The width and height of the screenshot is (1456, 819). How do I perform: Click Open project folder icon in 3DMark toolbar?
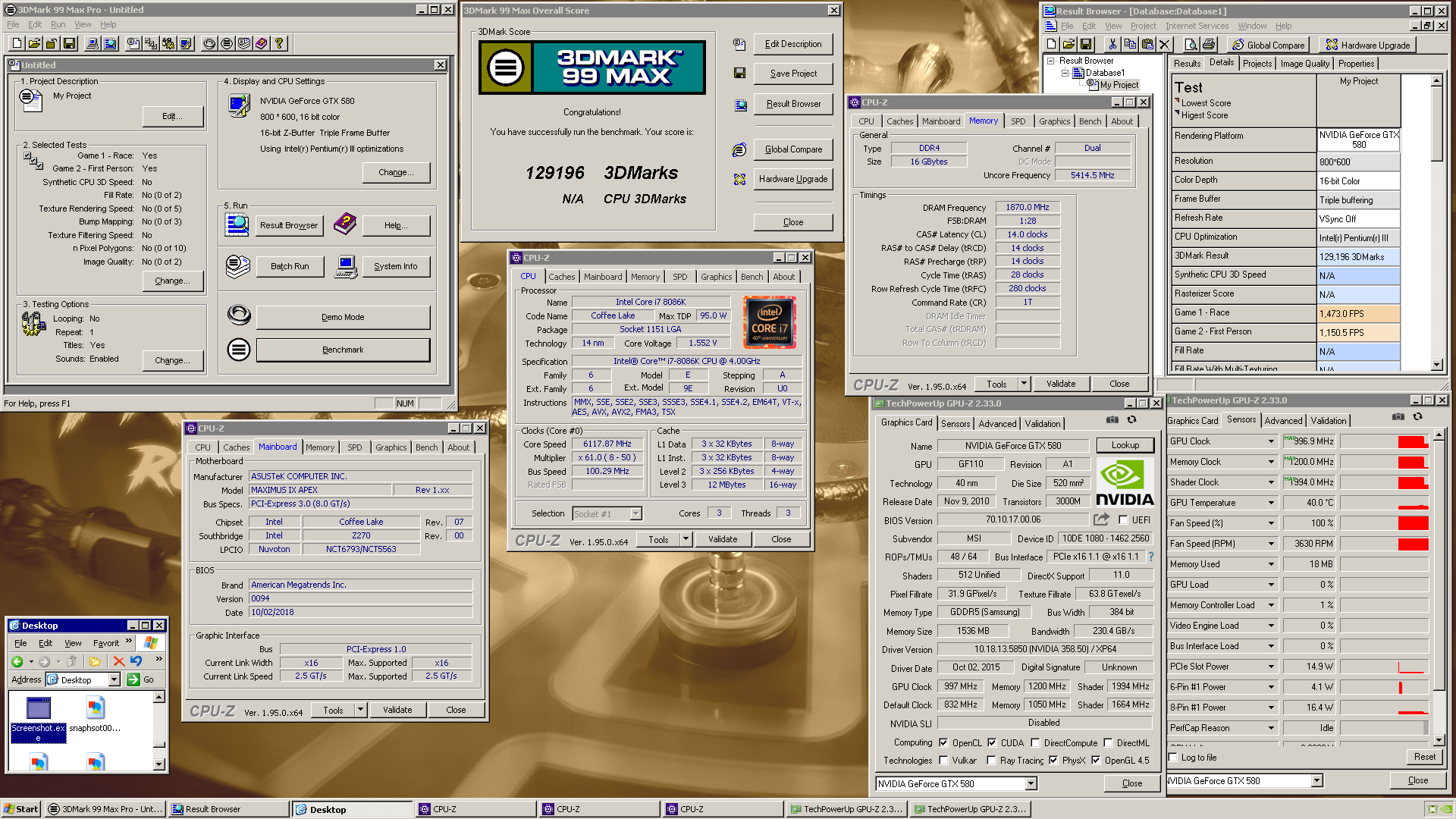(35, 44)
